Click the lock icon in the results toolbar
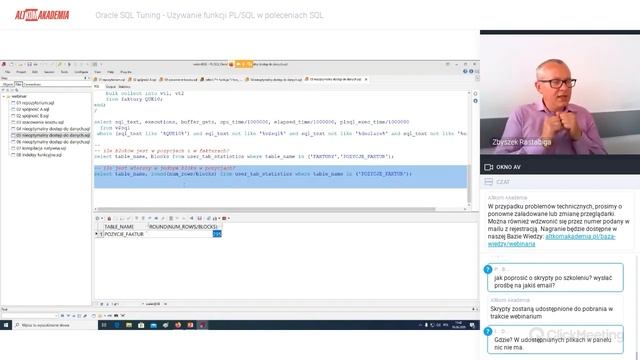Image resolution: width=640 pixels, height=360 pixels. pyautogui.click(x=109, y=219)
